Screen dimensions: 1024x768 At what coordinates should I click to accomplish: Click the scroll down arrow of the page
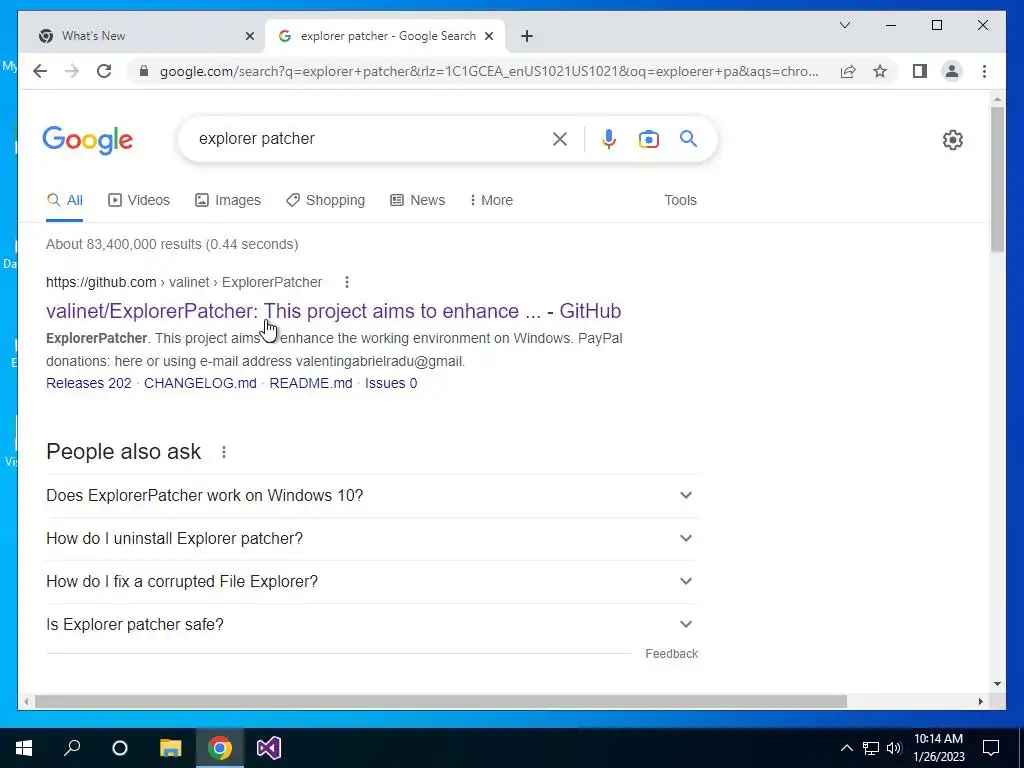[x=997, y=684]
